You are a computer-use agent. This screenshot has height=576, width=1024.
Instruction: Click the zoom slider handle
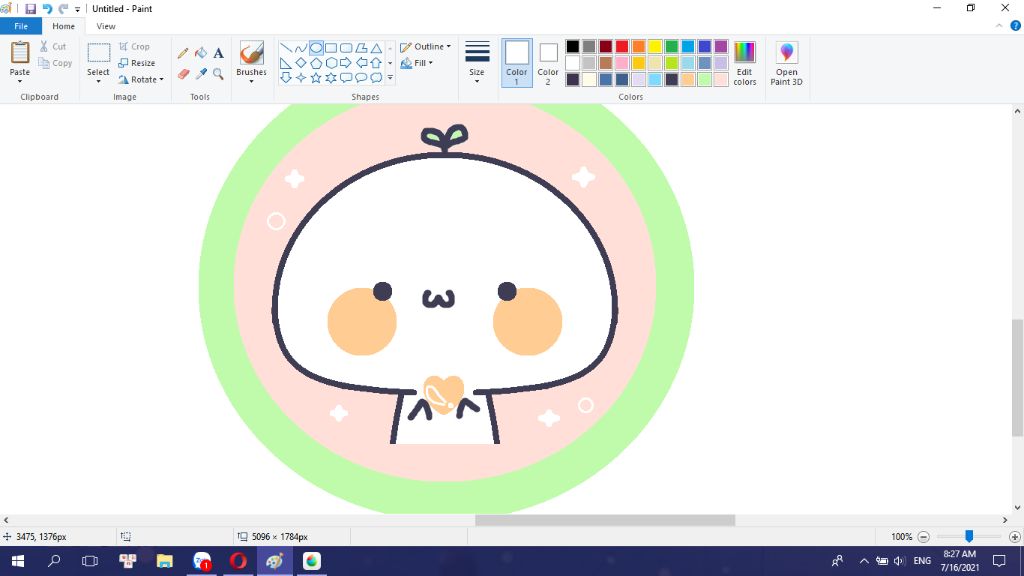(969, 536)
